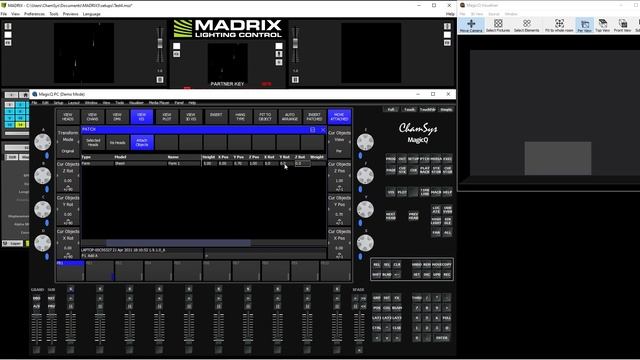Click MADRIX right deck pause icon
This screenshot has height=360, width=640.
(x=295, y=80)
